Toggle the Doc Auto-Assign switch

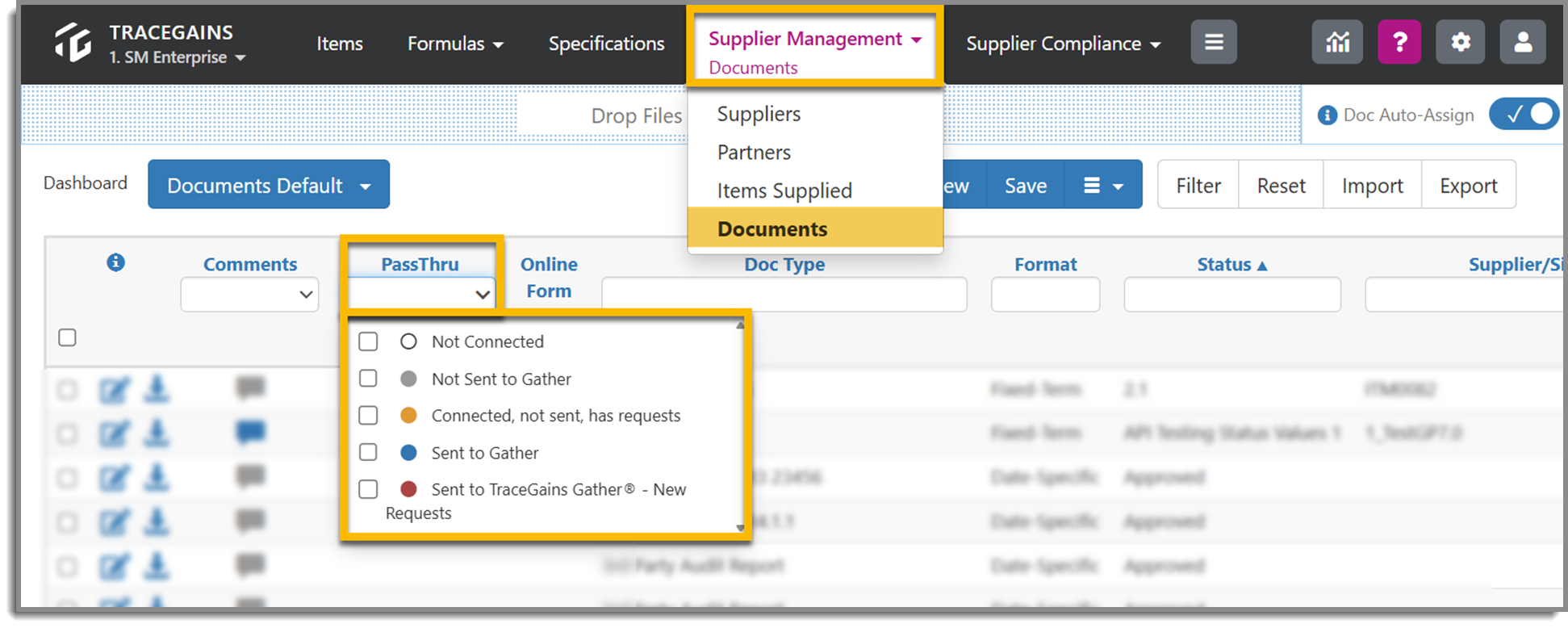tap(1524, 115)
